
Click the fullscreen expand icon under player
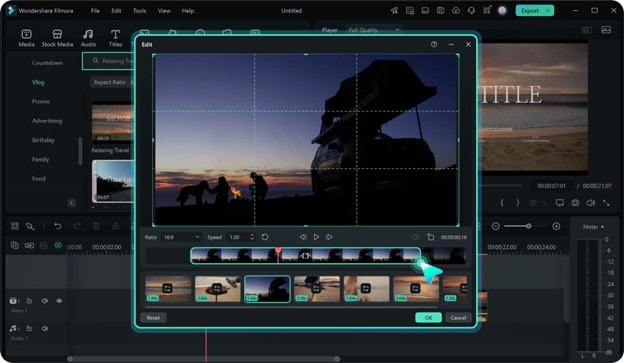pos(606,203)
